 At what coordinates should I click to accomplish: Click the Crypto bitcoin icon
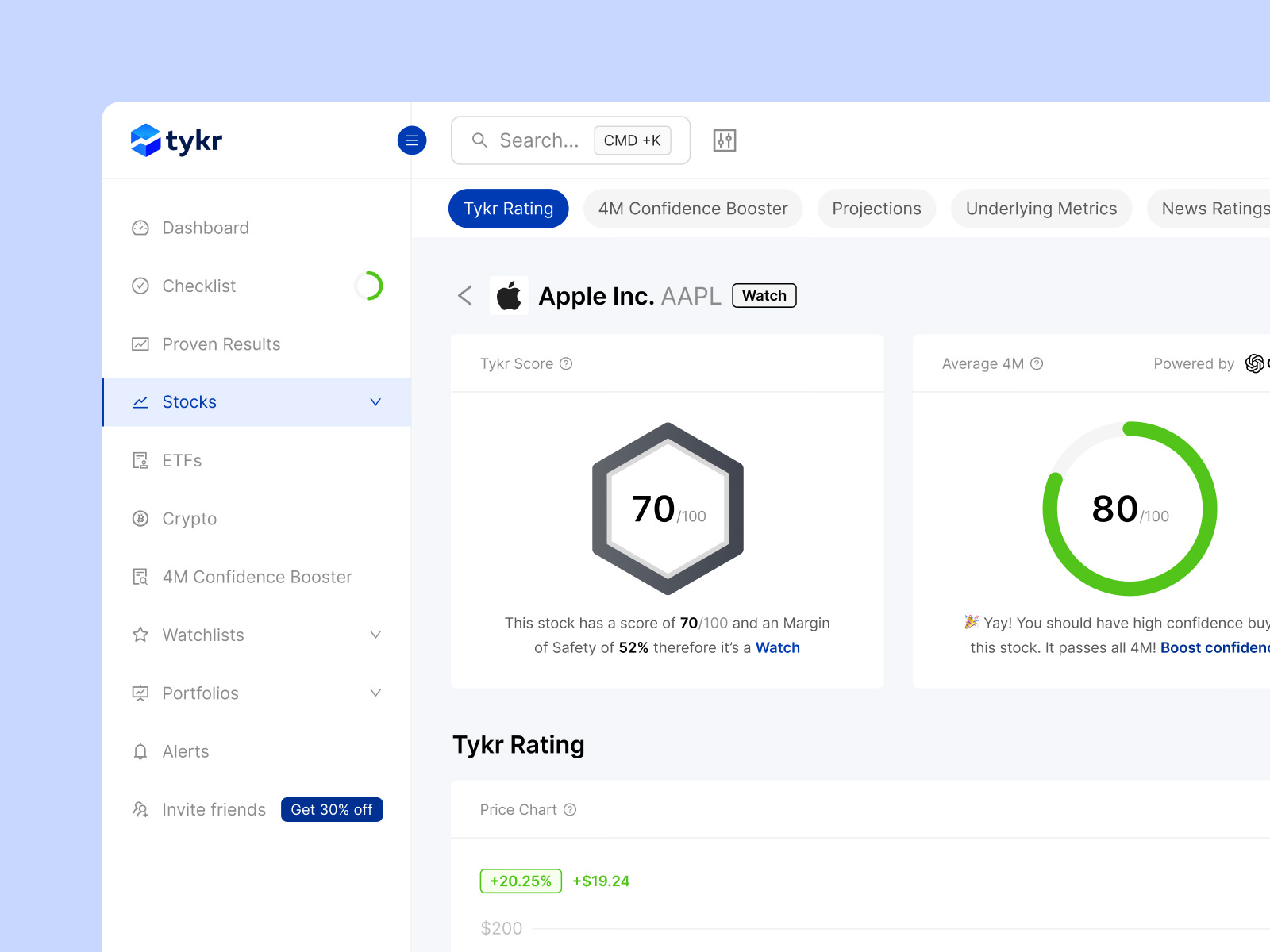click(140, 519)
